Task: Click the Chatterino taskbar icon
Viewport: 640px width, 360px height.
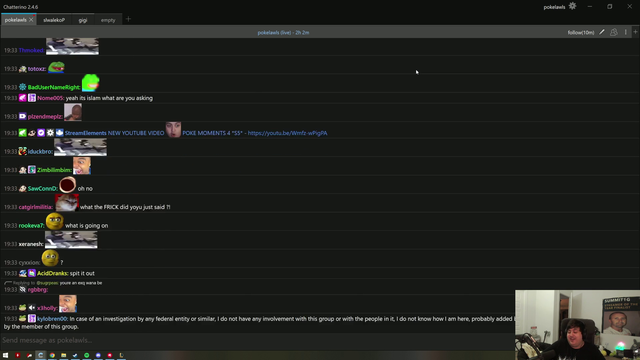Action: 40,355
